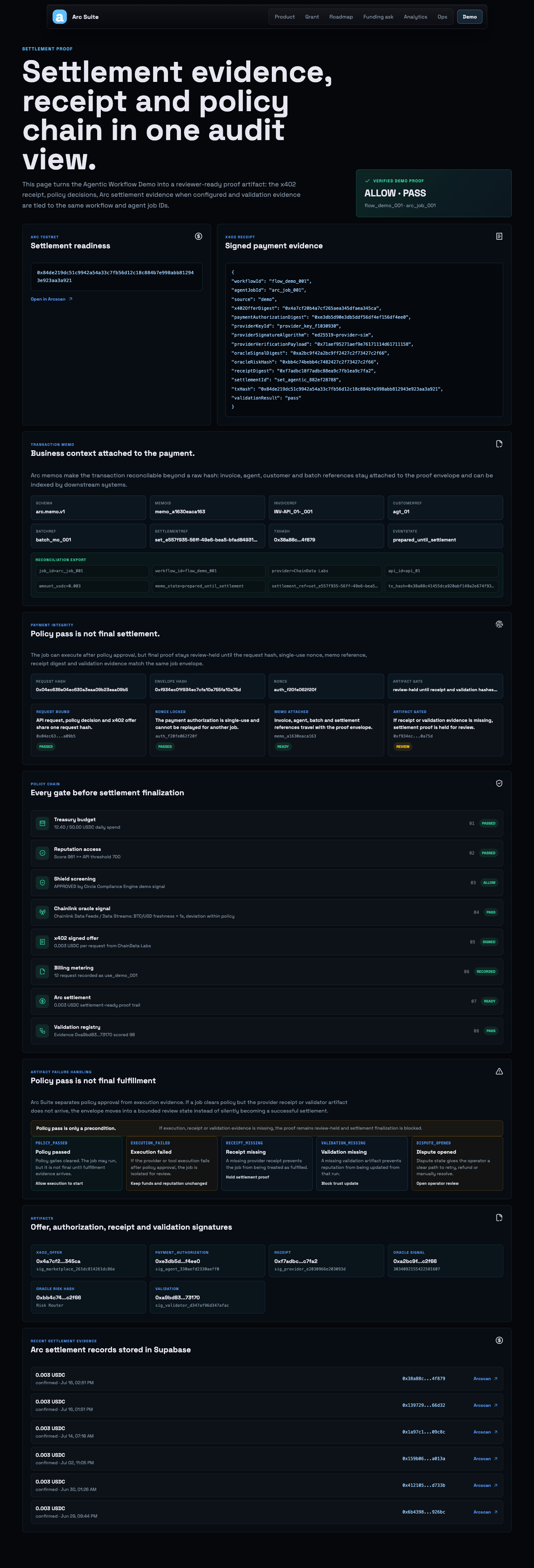The width and height of the screenshot is (534, 1568).
Task: Open the Roadmap nav item
Action: click(x=341, y=17)
